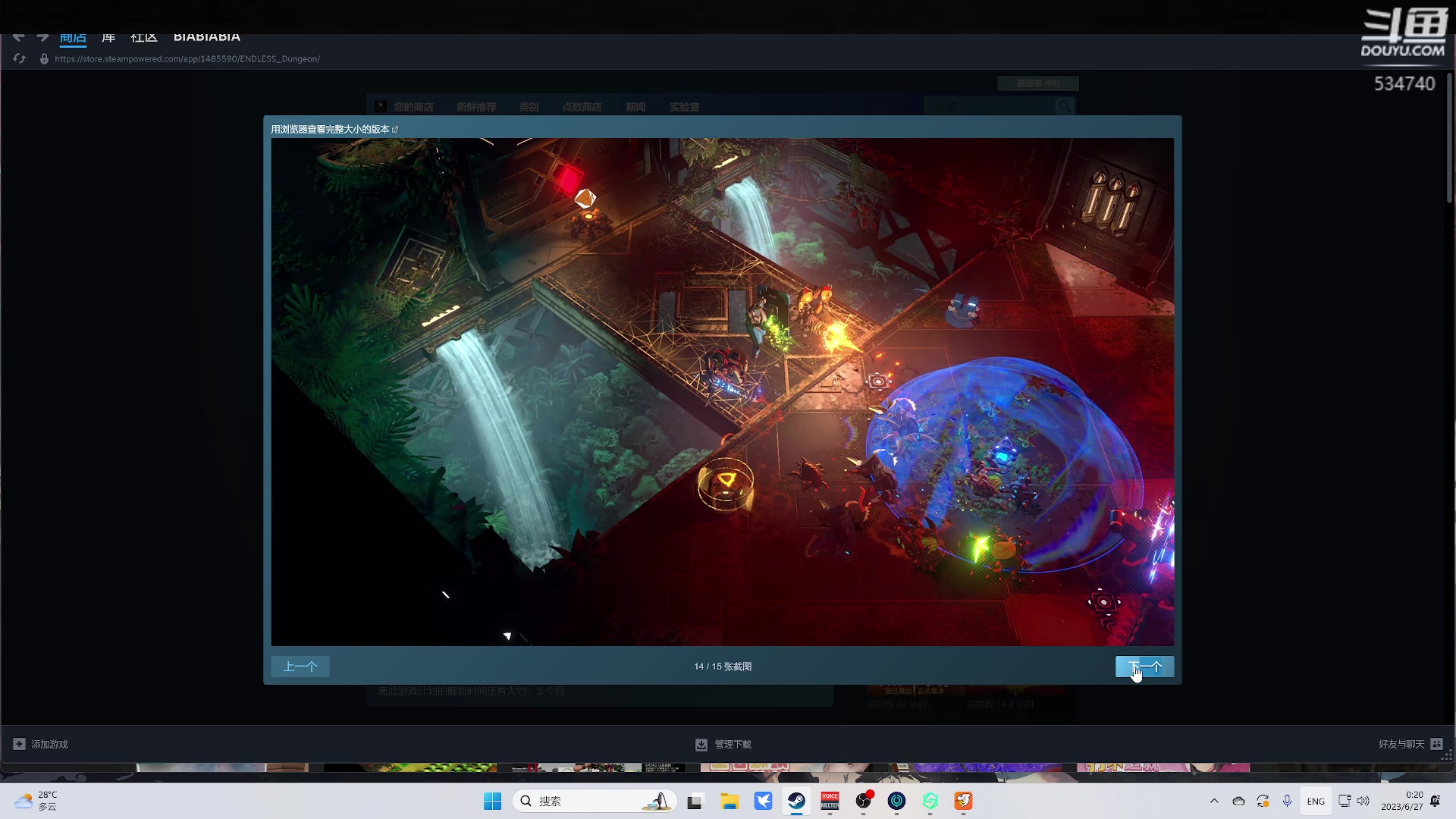Open File Explorer from the taskbar

[x=730, y=801]
